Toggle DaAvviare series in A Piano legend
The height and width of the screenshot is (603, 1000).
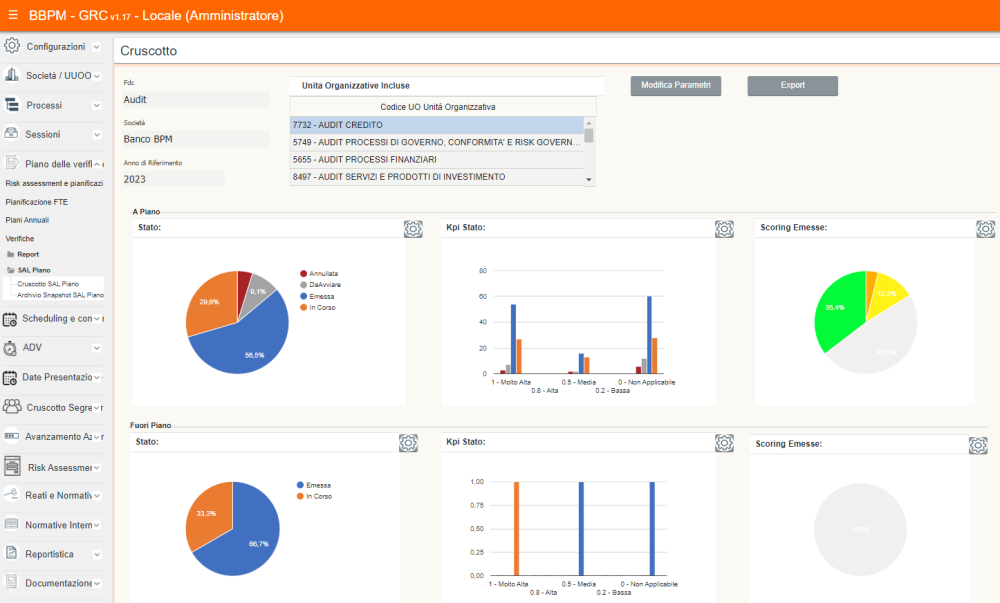323,285
